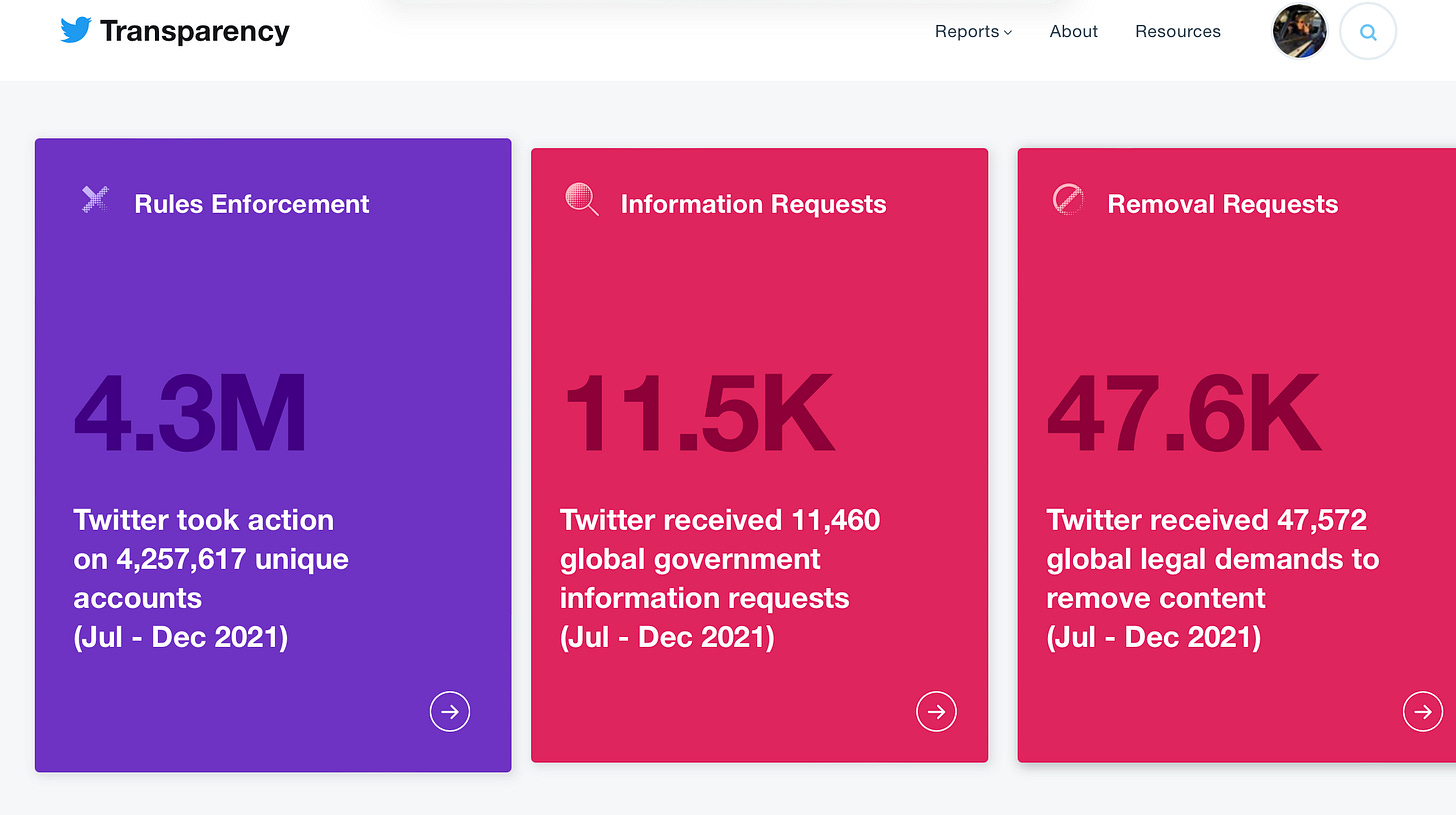Viewport: 1456px width, 815px height.
Task: Click the arrow on Information Requests card
Action: 937,711
